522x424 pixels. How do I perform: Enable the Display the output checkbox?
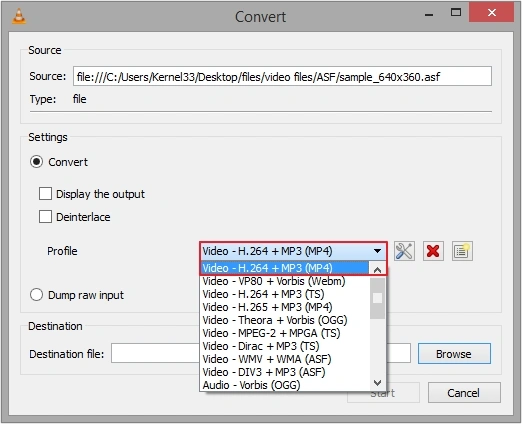(x=45, y=194)
